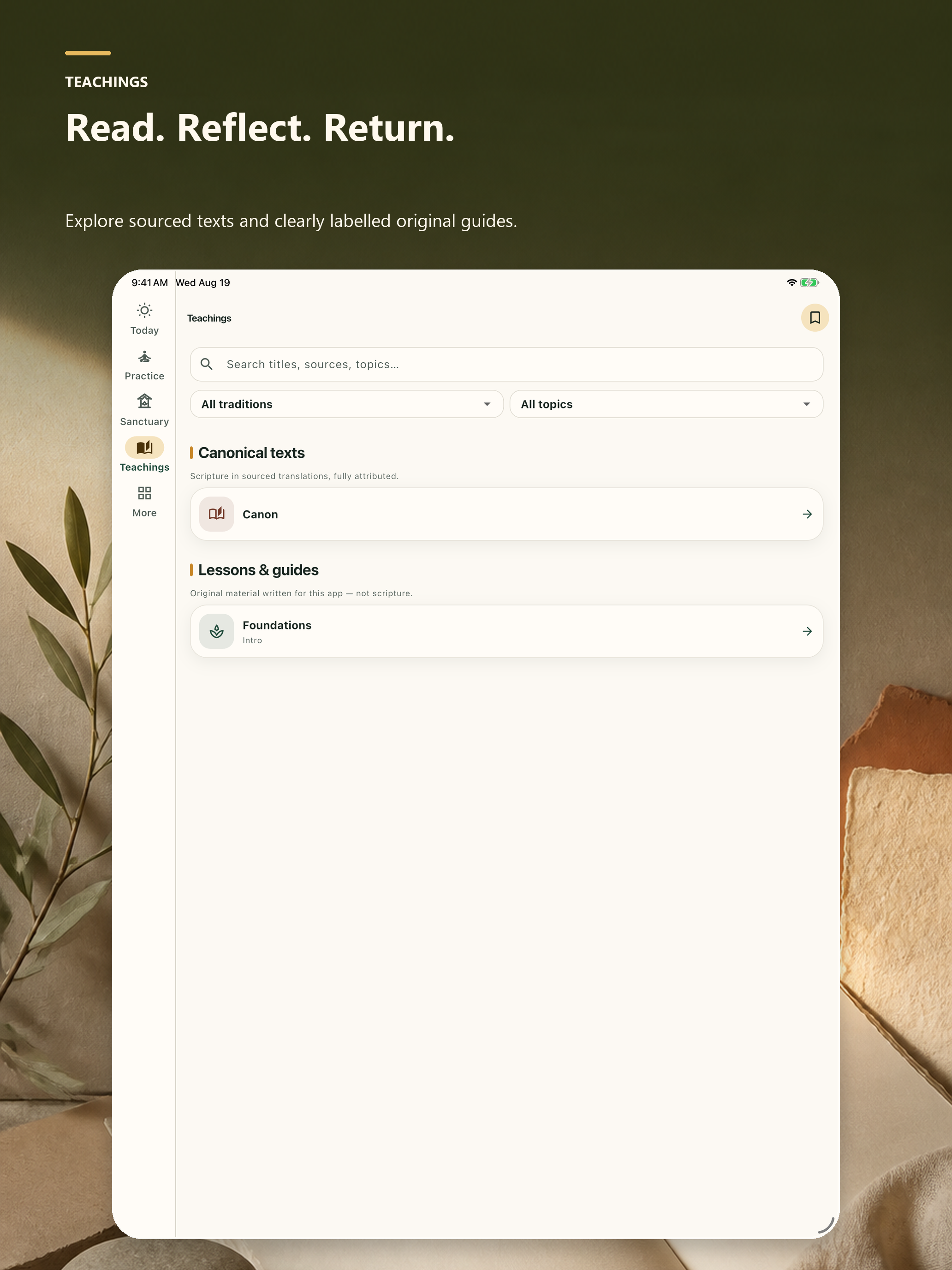Viewport: 952px width, 1270px height.
Task: Go to the Sanctuary tab
Action: coord(144,410)
